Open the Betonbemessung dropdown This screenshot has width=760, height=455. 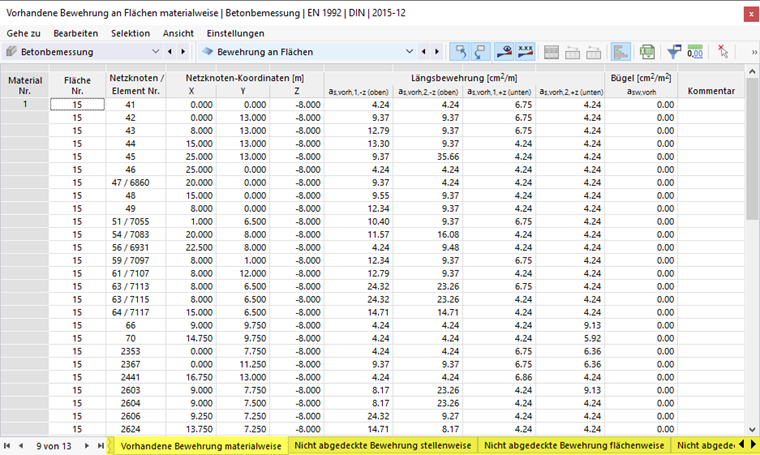[156, 51]
